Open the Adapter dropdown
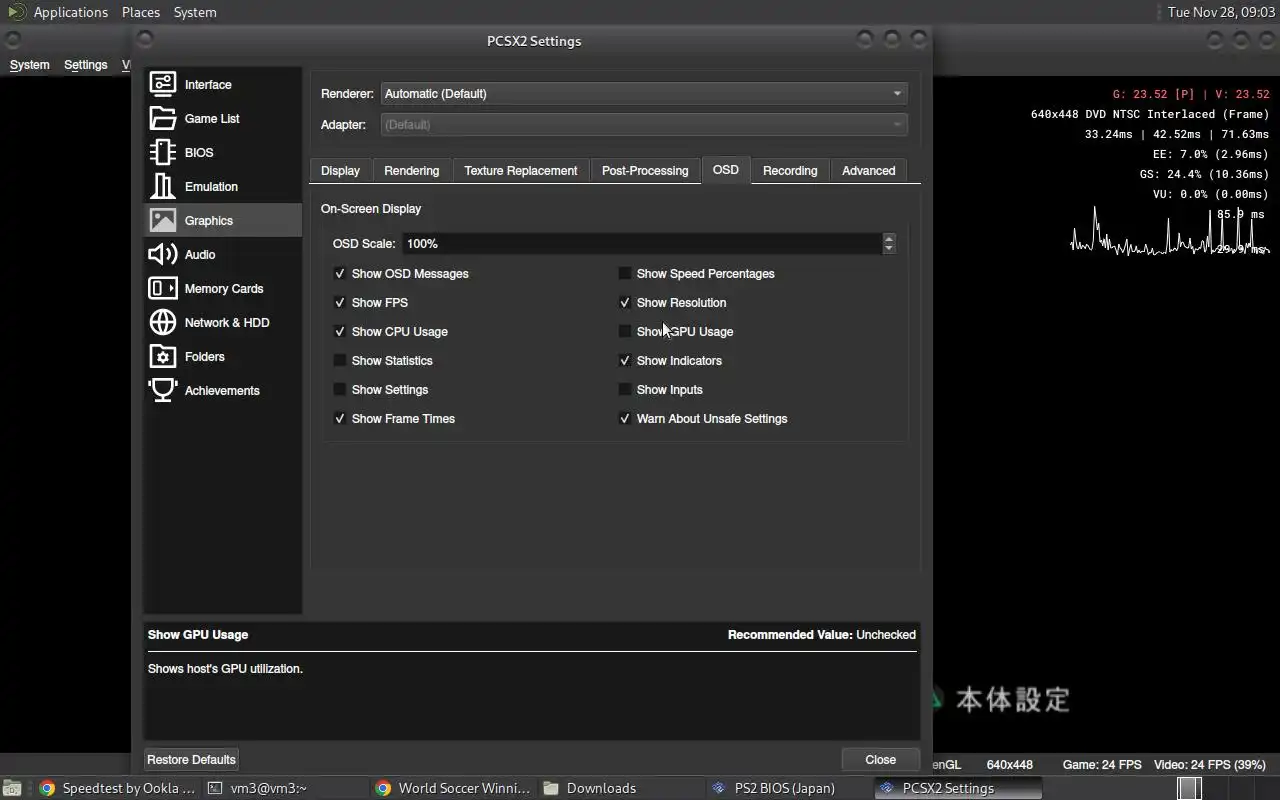 click(x=644, y=124)
